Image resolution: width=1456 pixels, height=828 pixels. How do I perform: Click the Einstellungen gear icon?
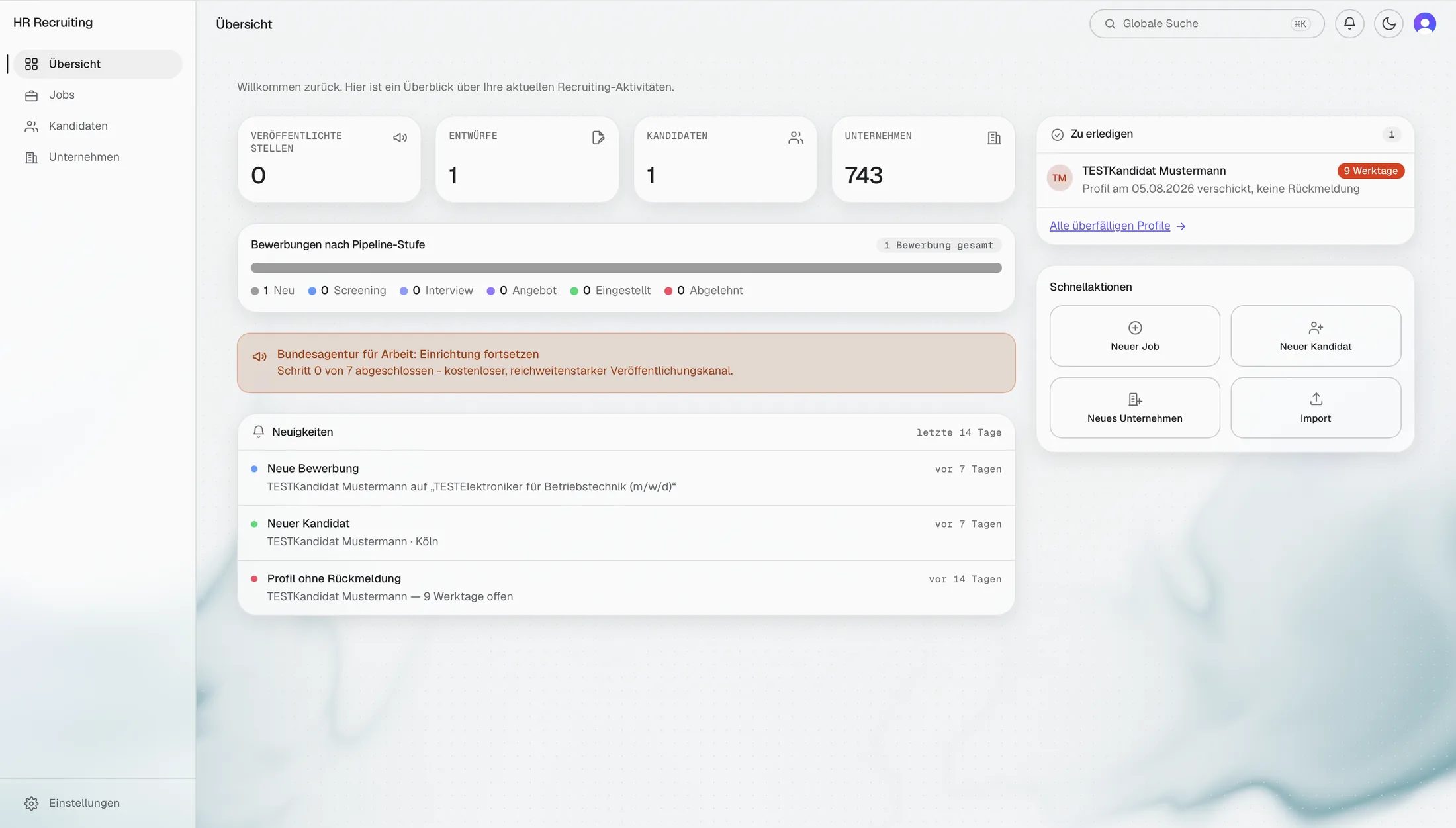(31, 803)
